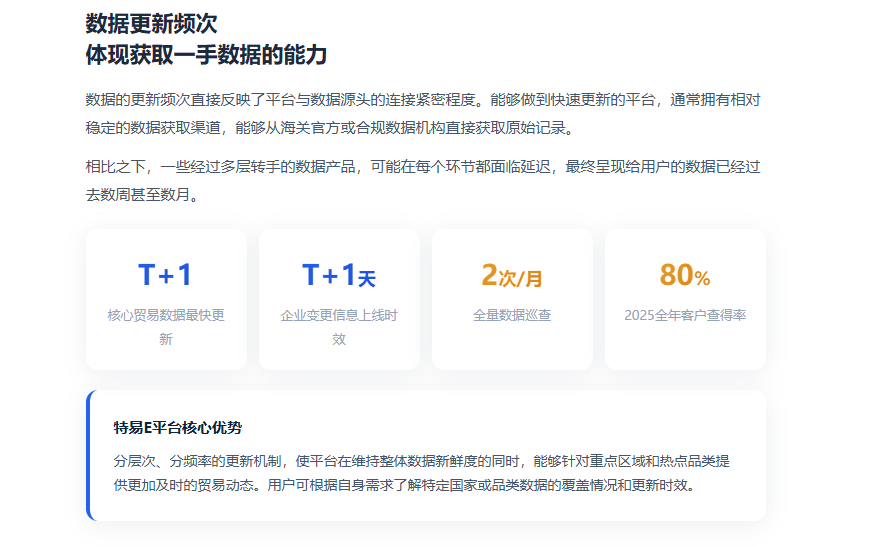The height and width of the screenshot is (546, 874).
Task: Click the orange '80%' statistic
Action: click(x=685, y=275)
